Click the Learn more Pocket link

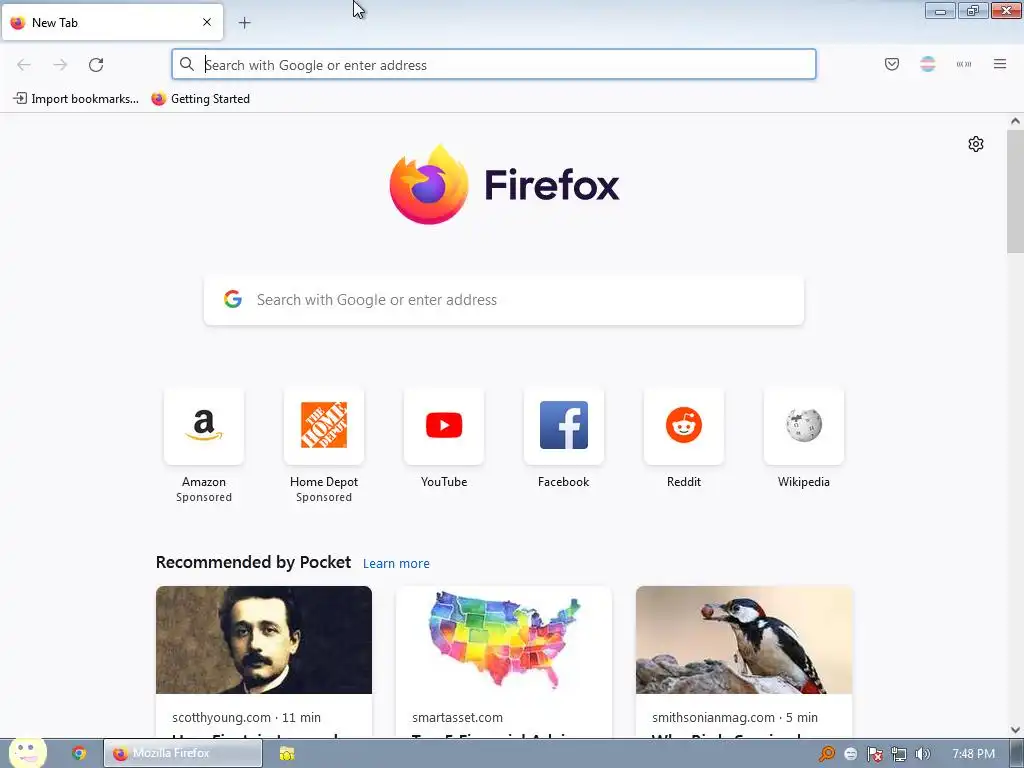(x=396, y=564)
